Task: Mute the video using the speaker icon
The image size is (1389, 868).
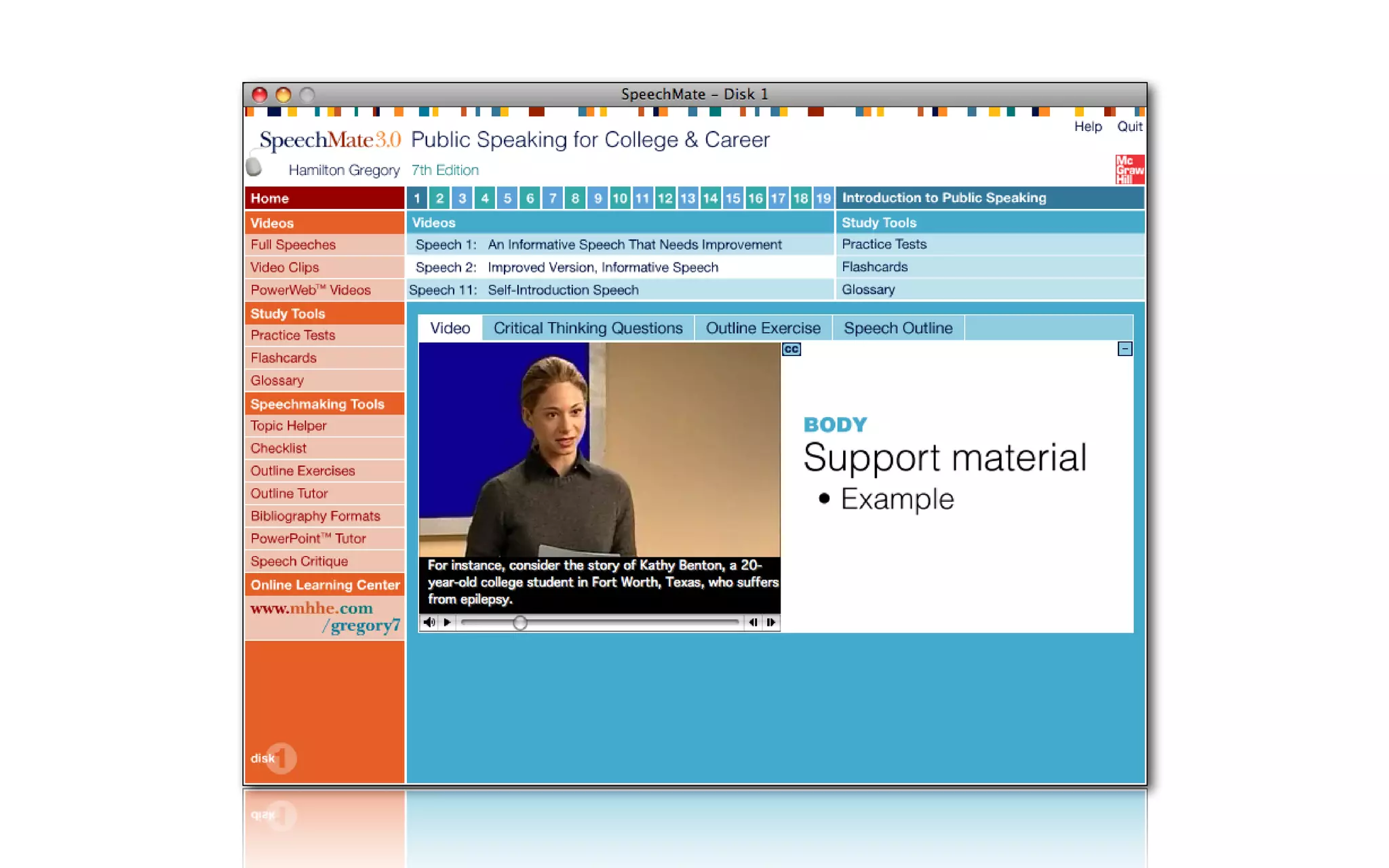Action: [x=429, y=622]
